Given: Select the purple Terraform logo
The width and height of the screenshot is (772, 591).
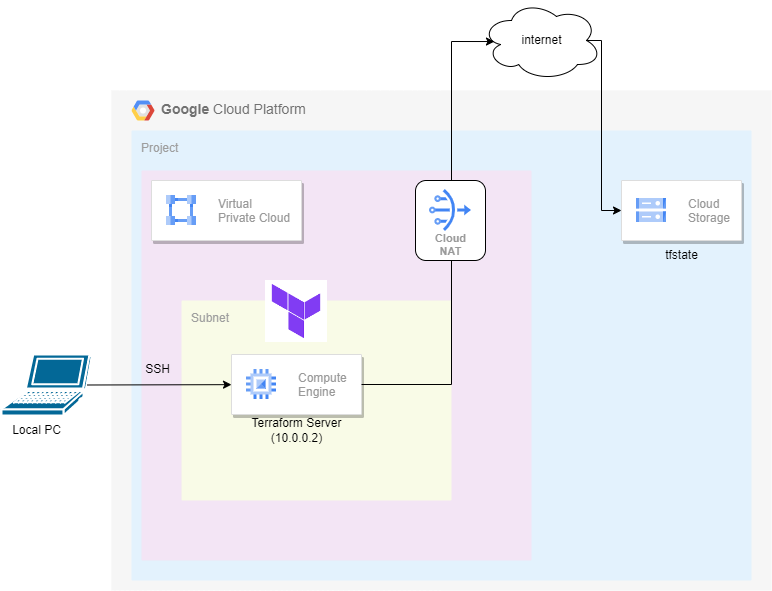Looking at the screenshot, I should [x=296, y=311].
